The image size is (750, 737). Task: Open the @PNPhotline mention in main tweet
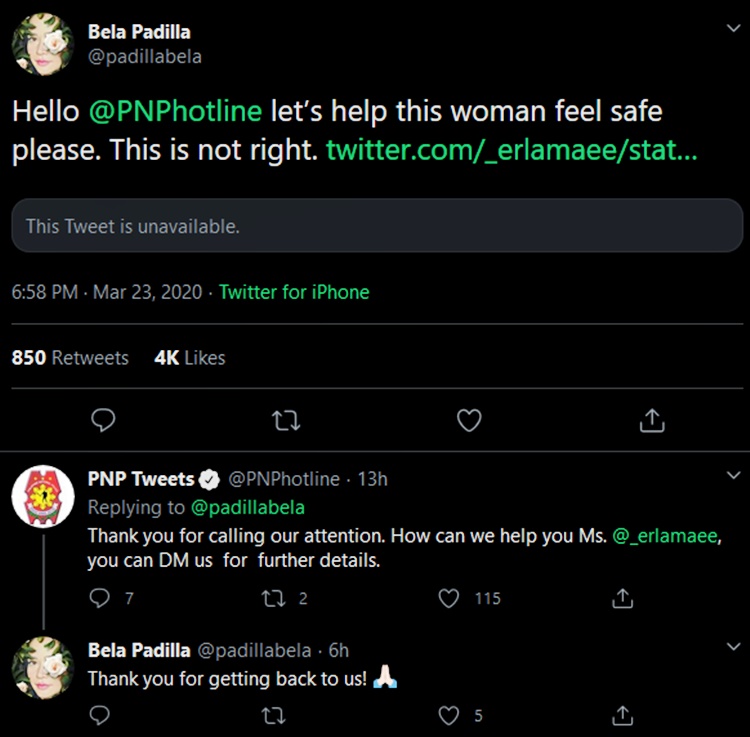coord(176,111)
